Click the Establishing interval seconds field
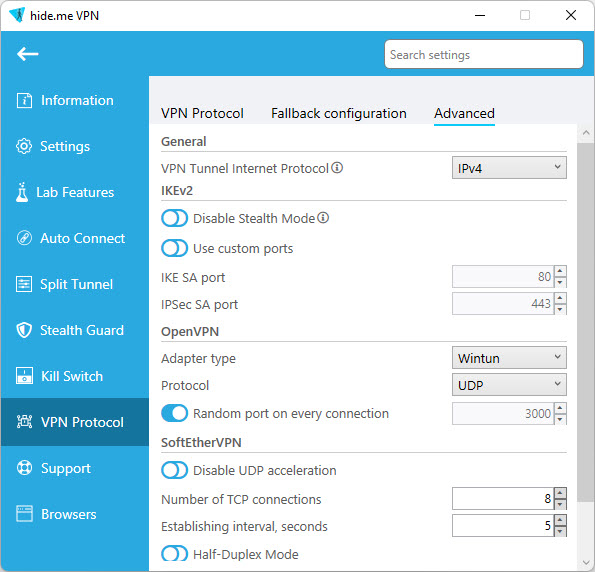The height and width of the screenshot is (572, 595). (x=503, y=525)
